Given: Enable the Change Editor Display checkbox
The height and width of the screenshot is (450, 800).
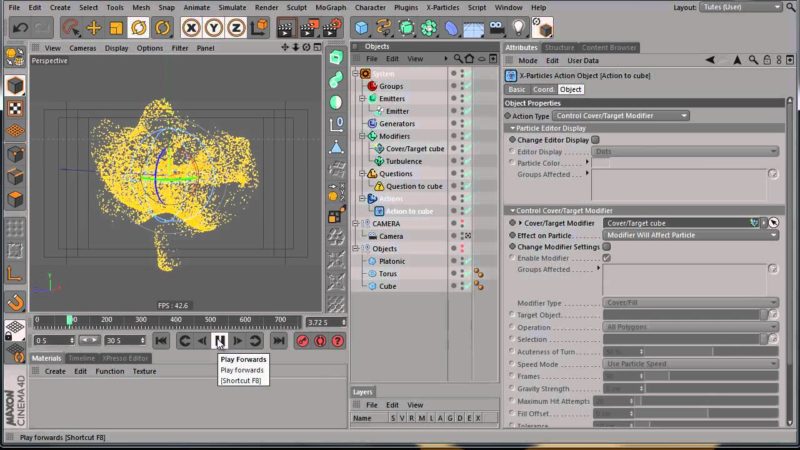Looking at the screenshot, I should pos(595,140).
